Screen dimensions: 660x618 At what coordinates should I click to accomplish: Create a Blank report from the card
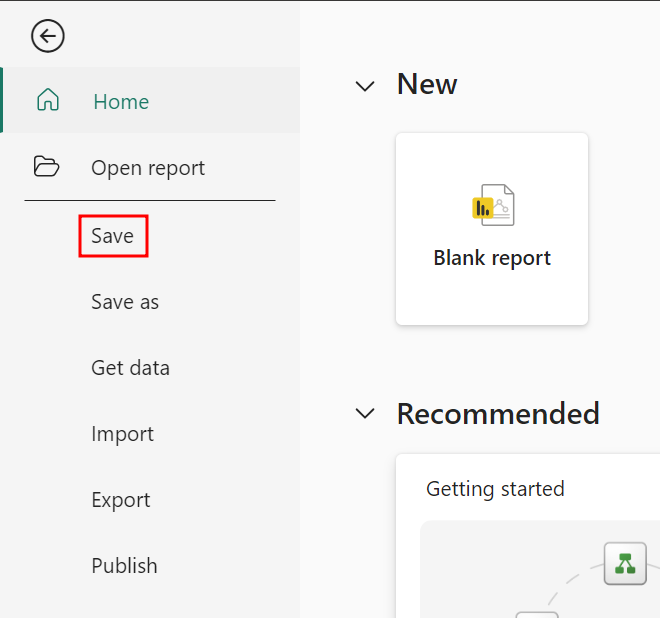pos(492,229)
